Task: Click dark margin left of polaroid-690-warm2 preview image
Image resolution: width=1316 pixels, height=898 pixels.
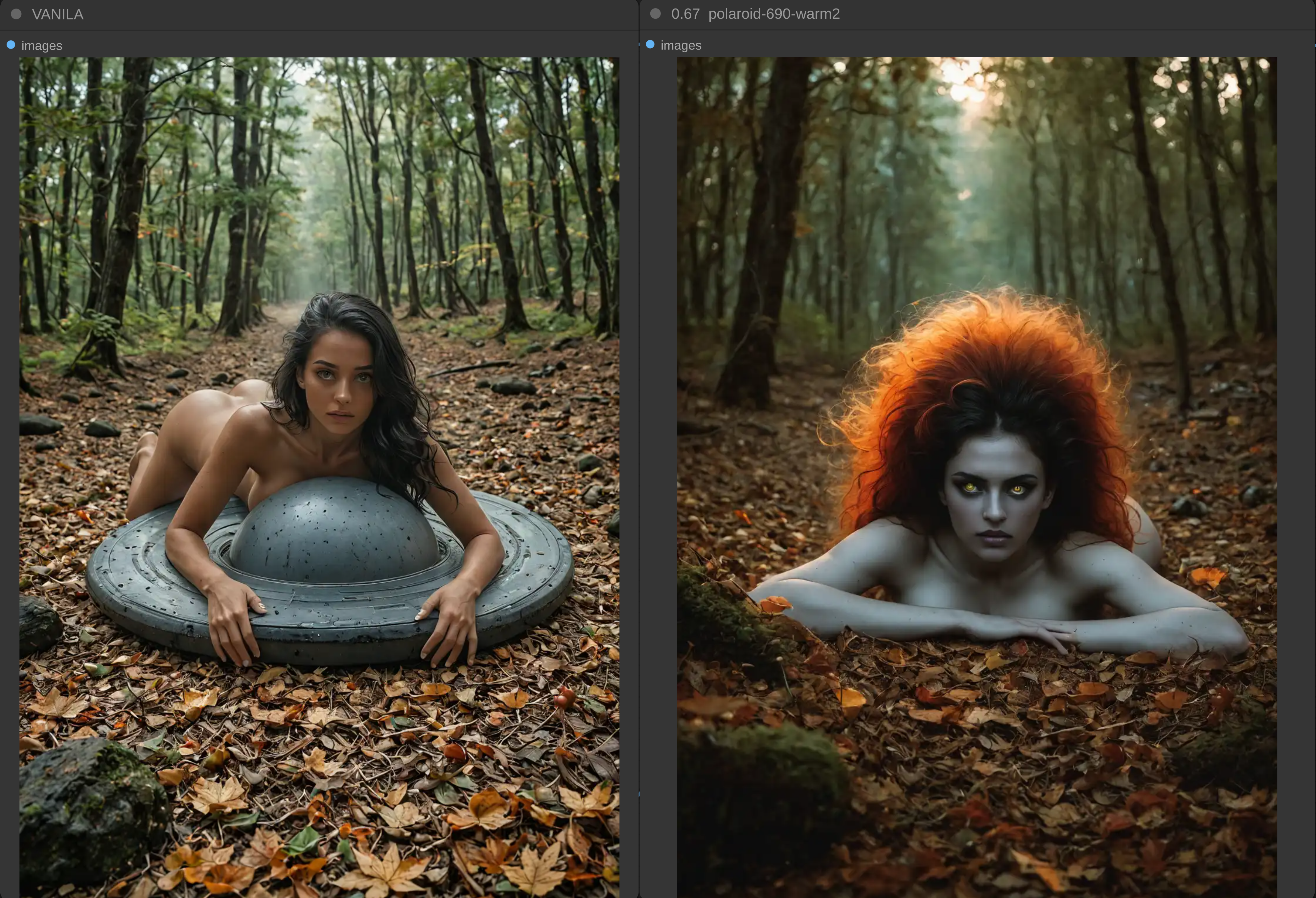Action: coord(658,453)
